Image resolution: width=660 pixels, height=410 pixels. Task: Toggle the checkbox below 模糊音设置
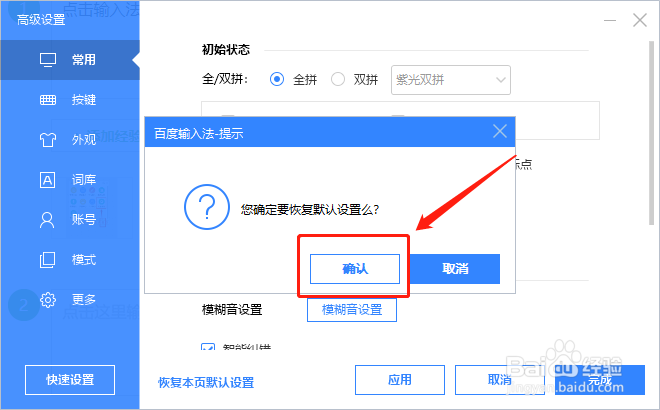208,347
